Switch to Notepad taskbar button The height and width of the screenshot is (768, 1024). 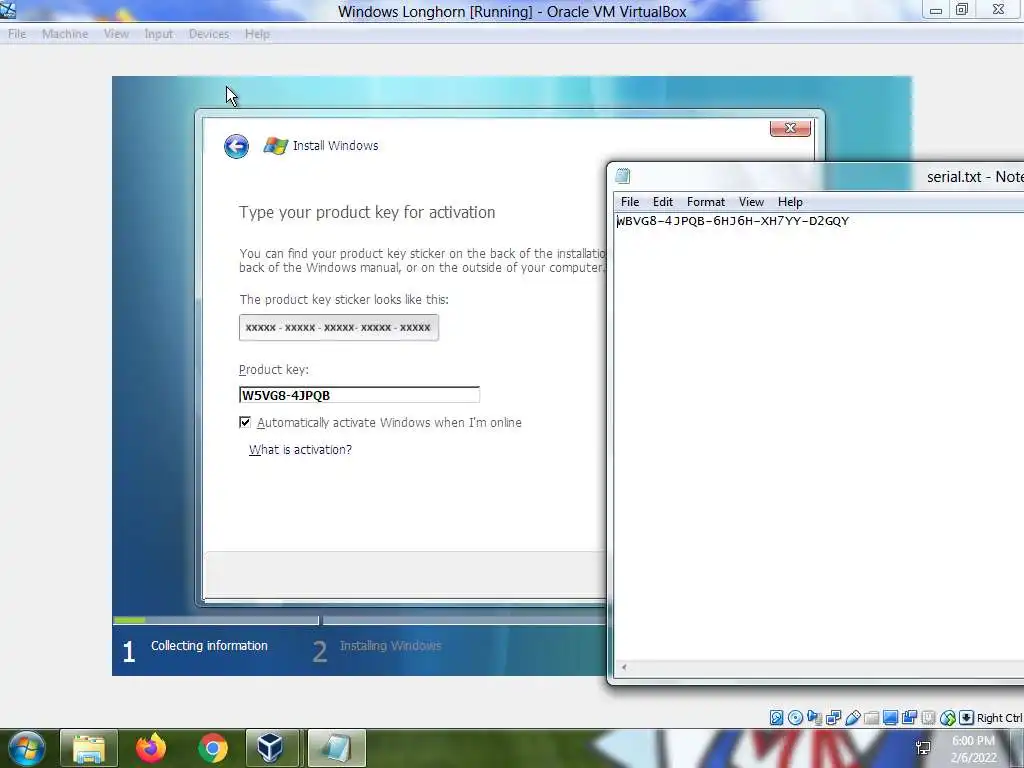point(336,748)
